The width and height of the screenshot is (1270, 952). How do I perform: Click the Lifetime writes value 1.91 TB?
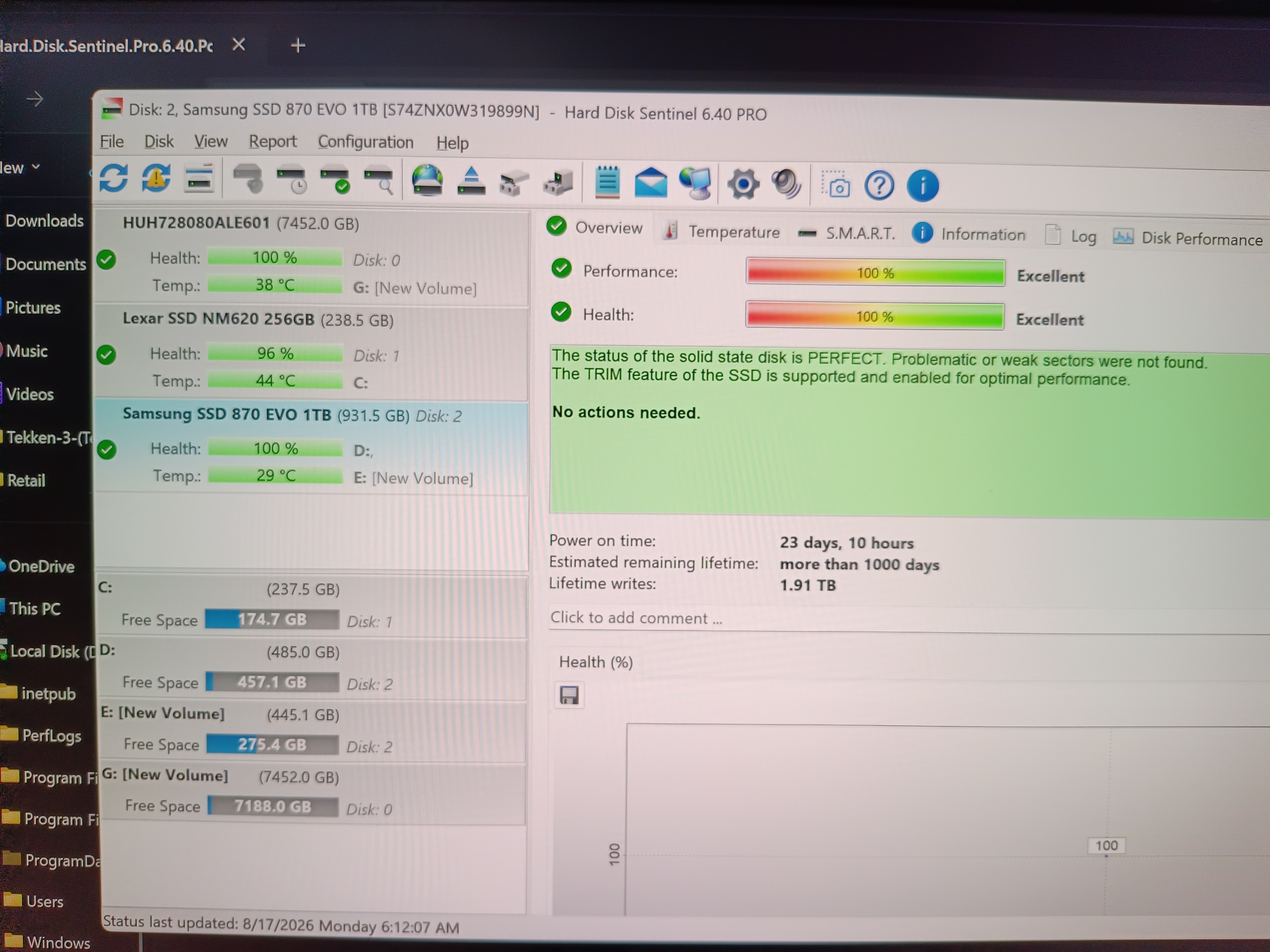pos(808,585)
